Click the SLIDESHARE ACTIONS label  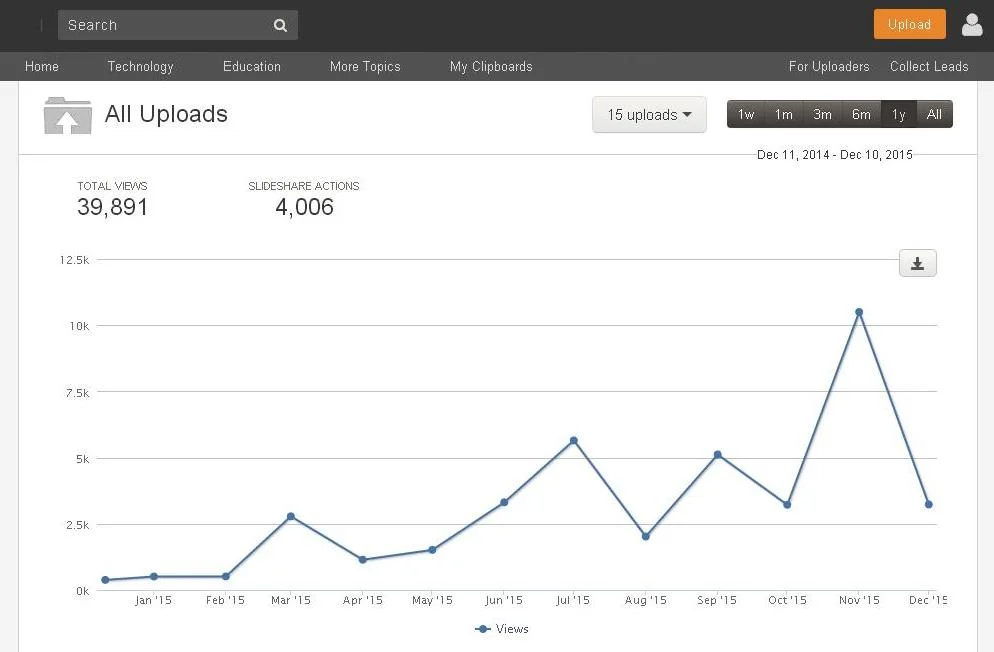pyautogui.click(x=304, y=186)
